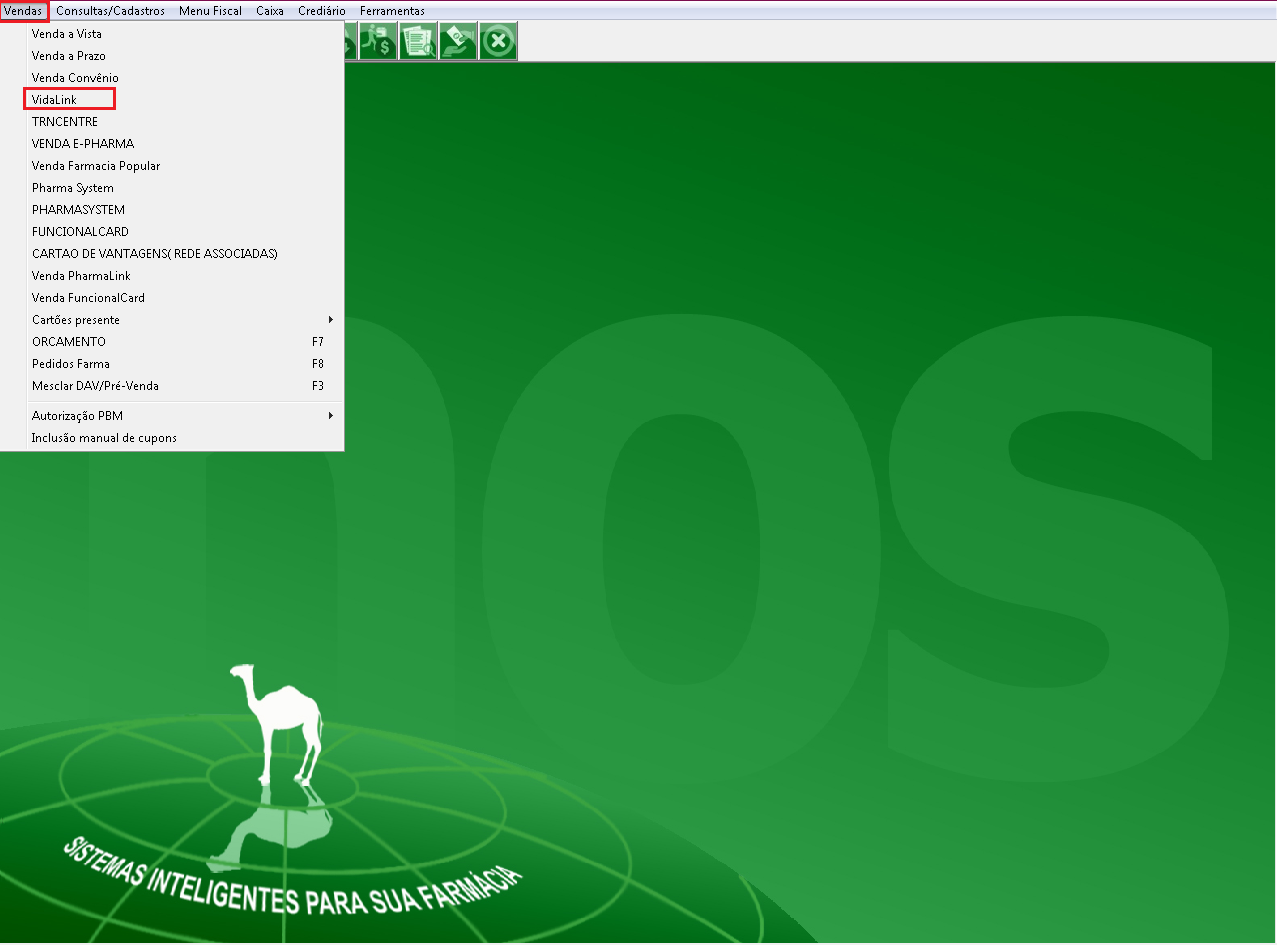Choose CARTAO DE VANTAGENS menu entry
This screenshot has height=945, width=1277.
coord(154,254)
